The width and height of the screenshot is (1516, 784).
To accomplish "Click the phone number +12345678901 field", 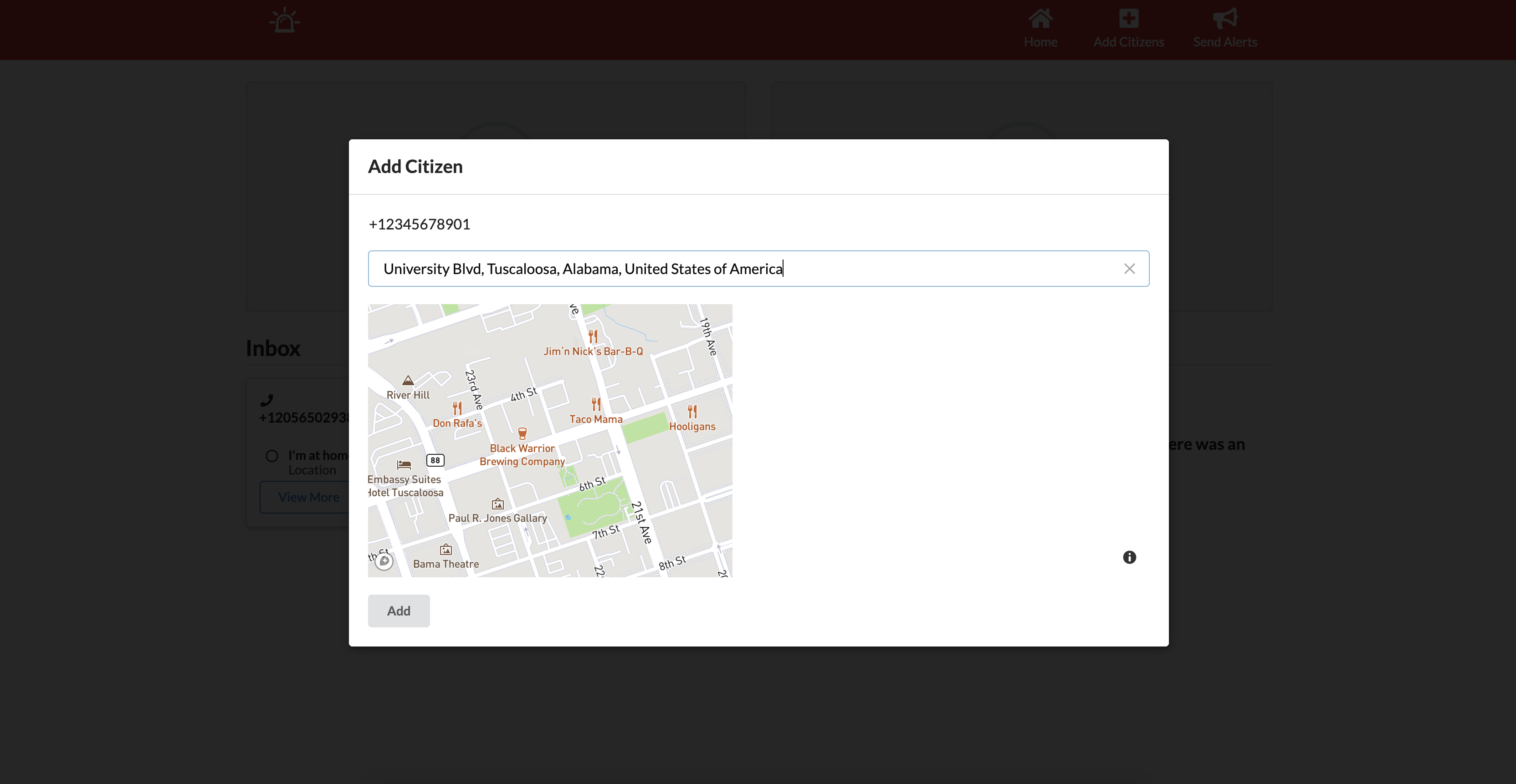I will pos(419,224).
